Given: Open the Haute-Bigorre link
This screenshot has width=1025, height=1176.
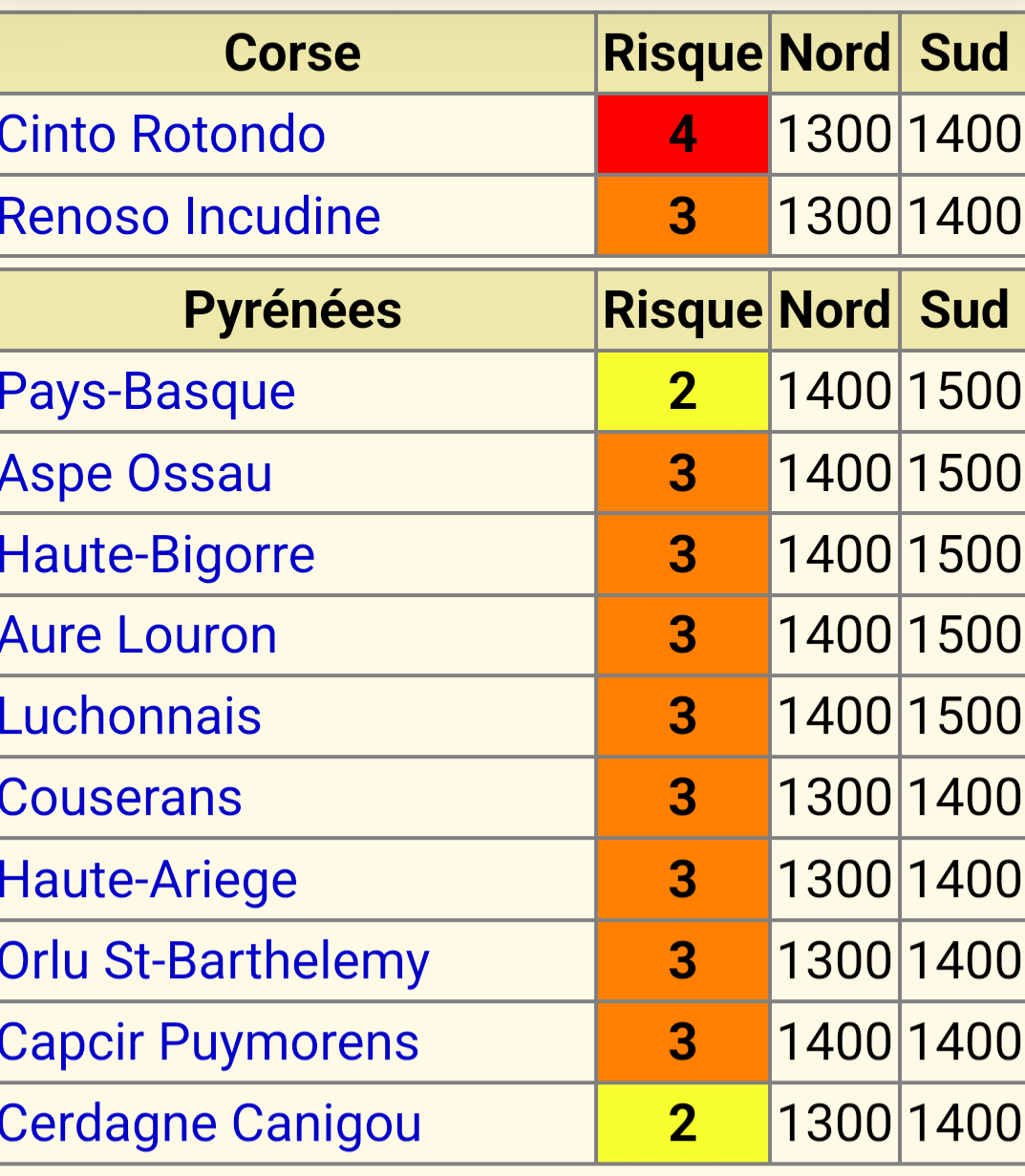Looking at the screenshot, I should point(158,555).
